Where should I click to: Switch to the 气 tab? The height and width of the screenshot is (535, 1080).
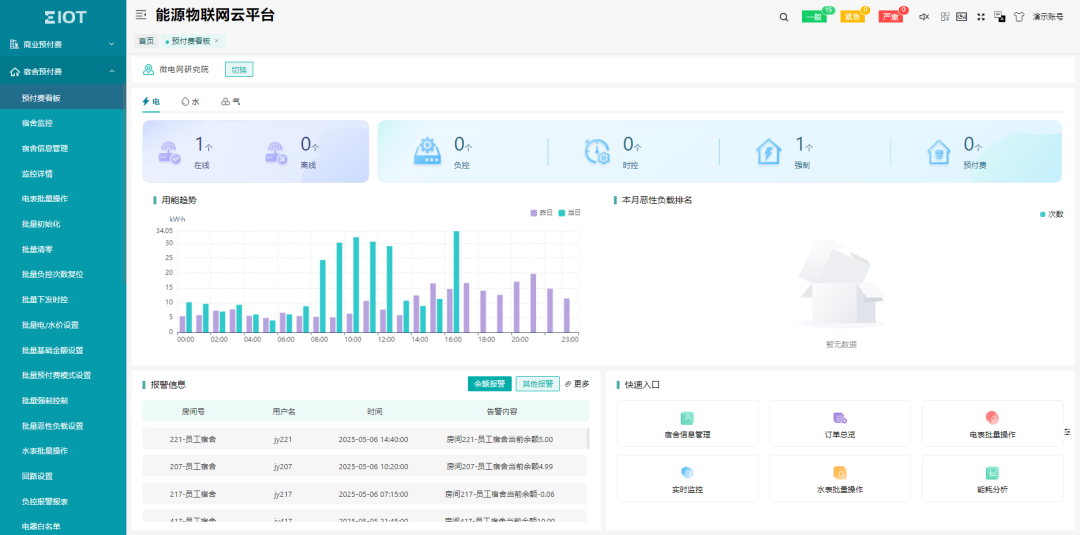(x=231, y=101)
